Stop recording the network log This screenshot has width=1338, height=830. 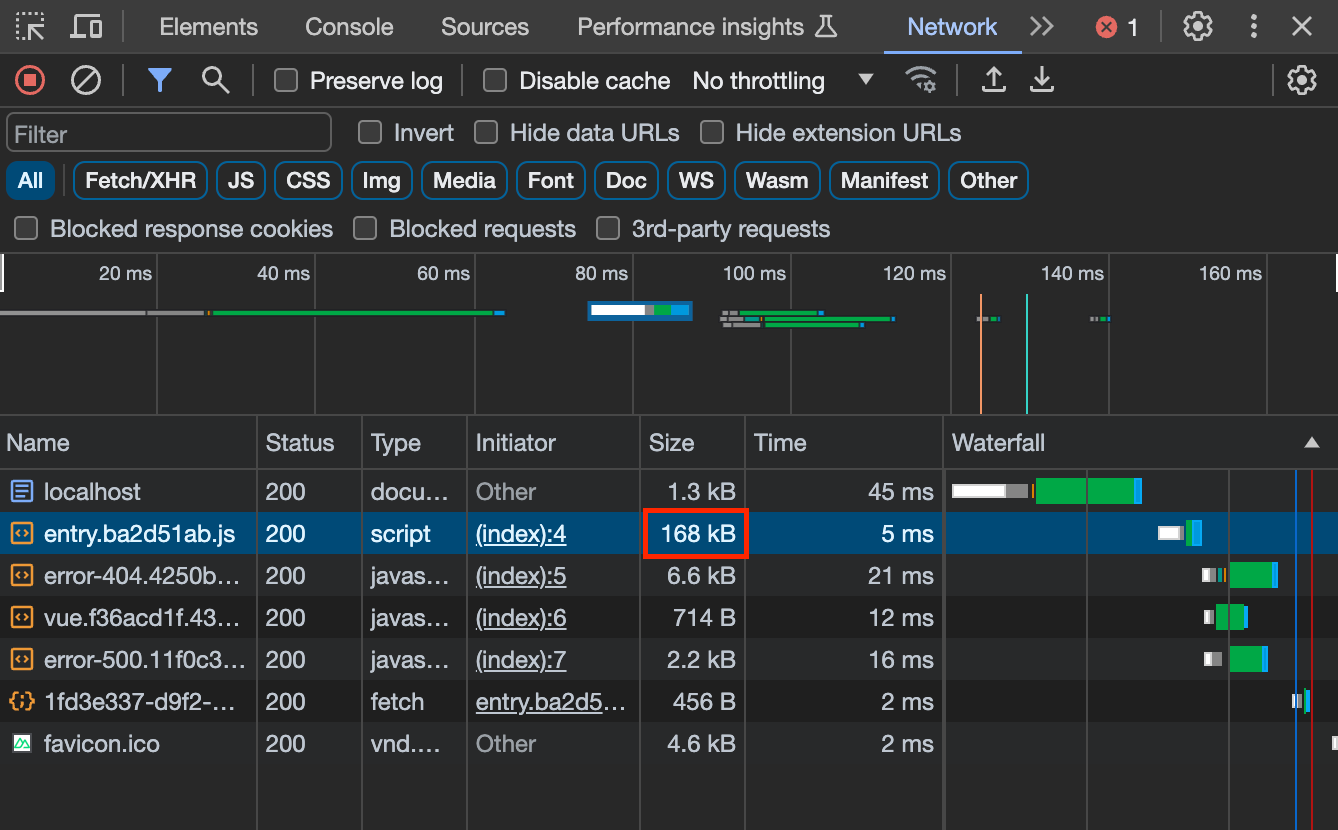tap(30, 80)
